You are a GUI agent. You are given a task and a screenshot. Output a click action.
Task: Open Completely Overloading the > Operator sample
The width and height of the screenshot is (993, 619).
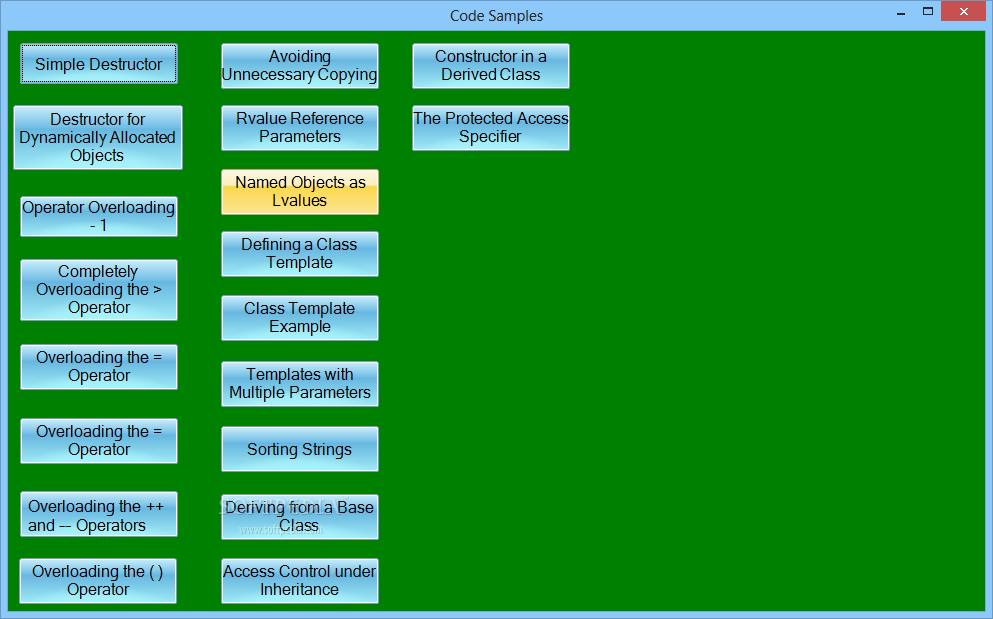click(x=99, y=290)
